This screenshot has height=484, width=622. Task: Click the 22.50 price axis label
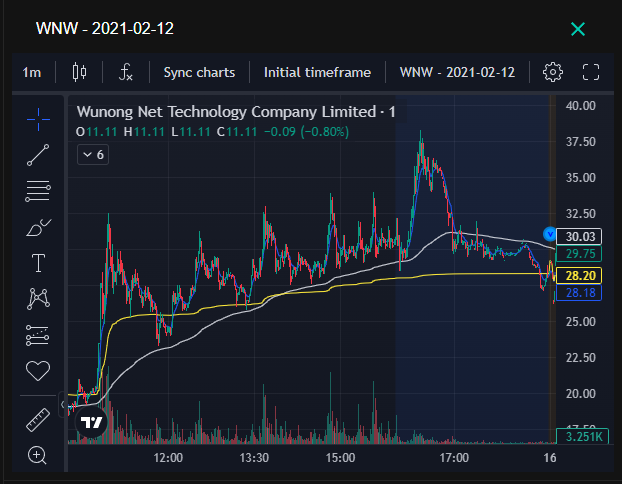pyautogui.click(x=581, y=357)
